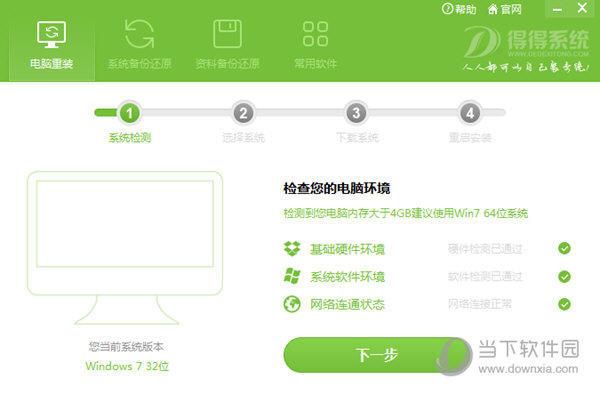The image size is (600, 395).
Task: Click the 基础硬件环境 icon
Action: coord(292,249)
